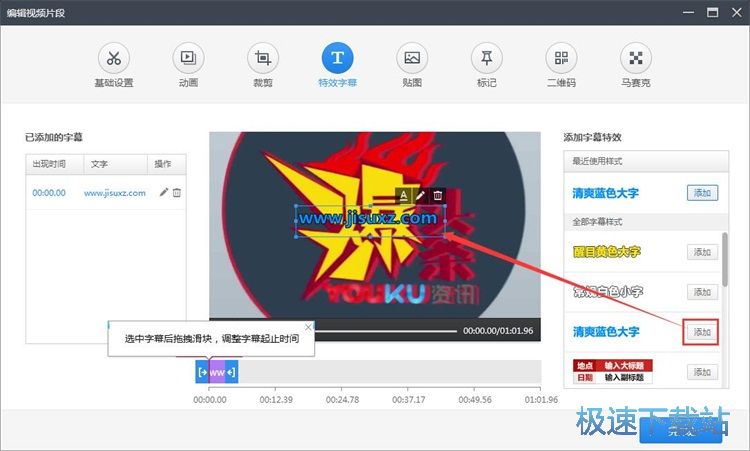Viewport: 750px width, 451px height.
Task: Add the 常规白色小字 subtitle style
Action: [702, 292]
